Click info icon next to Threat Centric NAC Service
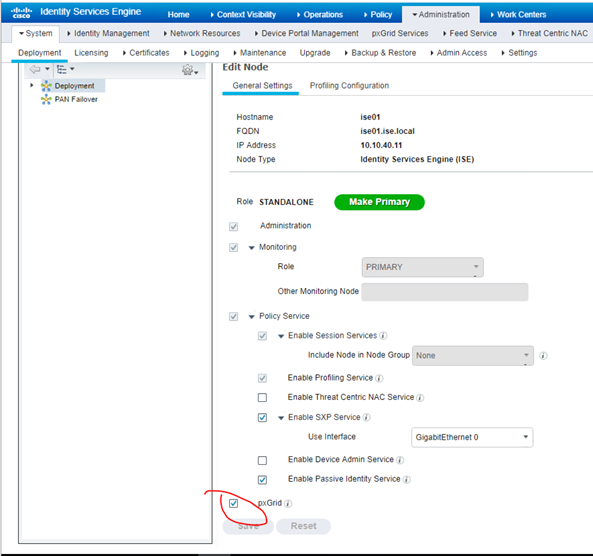Viewport: 593px width, 556px height. tap(420, 398)
